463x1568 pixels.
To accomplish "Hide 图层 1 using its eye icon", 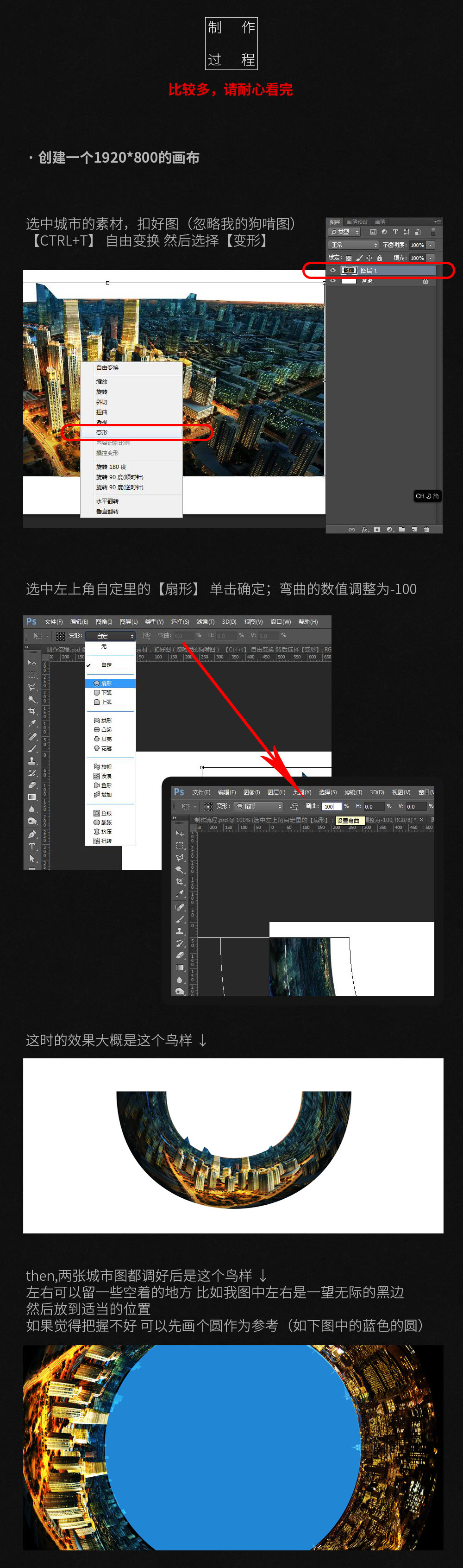I will coord(333,270).
